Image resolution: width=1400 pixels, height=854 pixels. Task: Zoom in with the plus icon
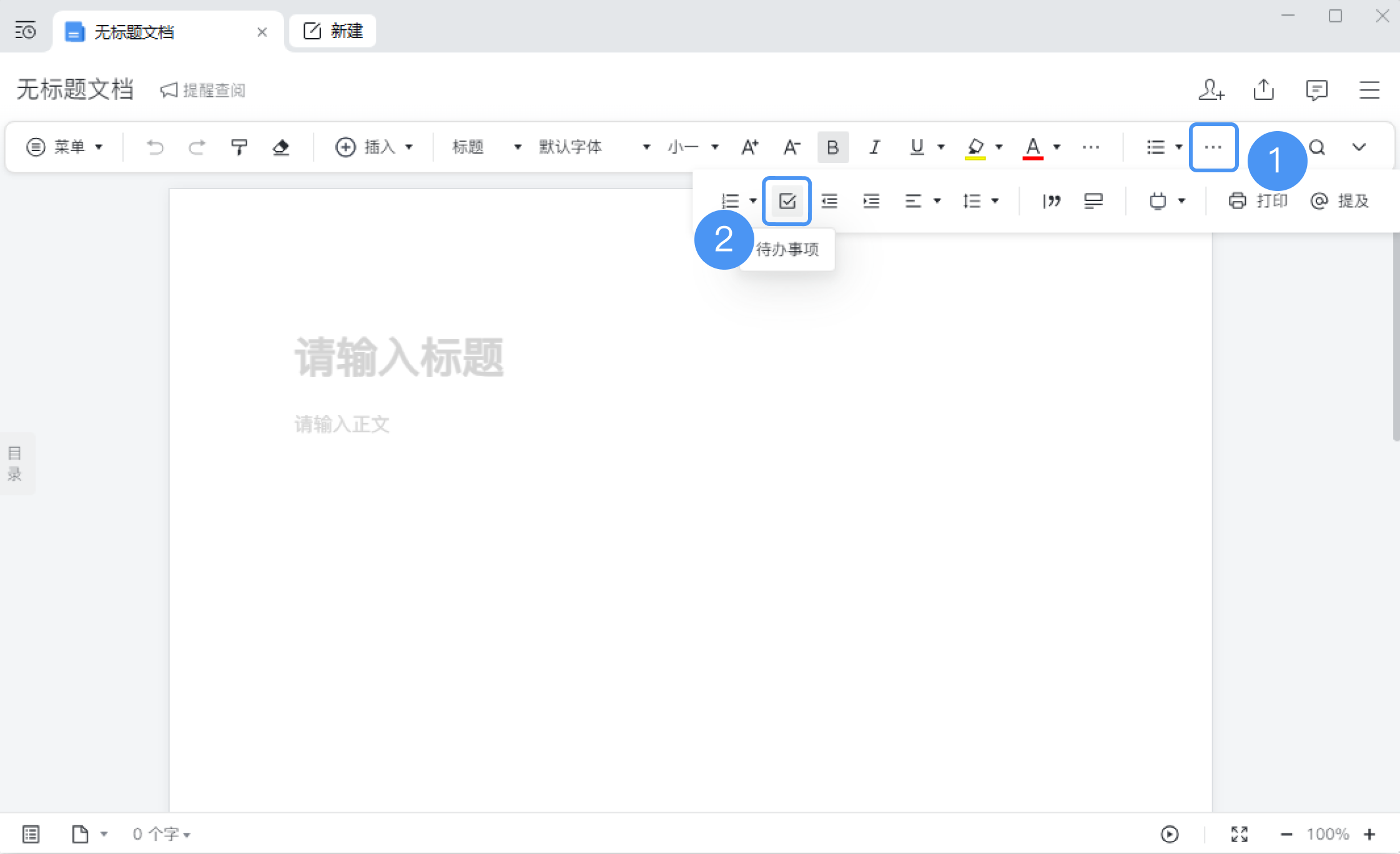(x=1369, y=834)
